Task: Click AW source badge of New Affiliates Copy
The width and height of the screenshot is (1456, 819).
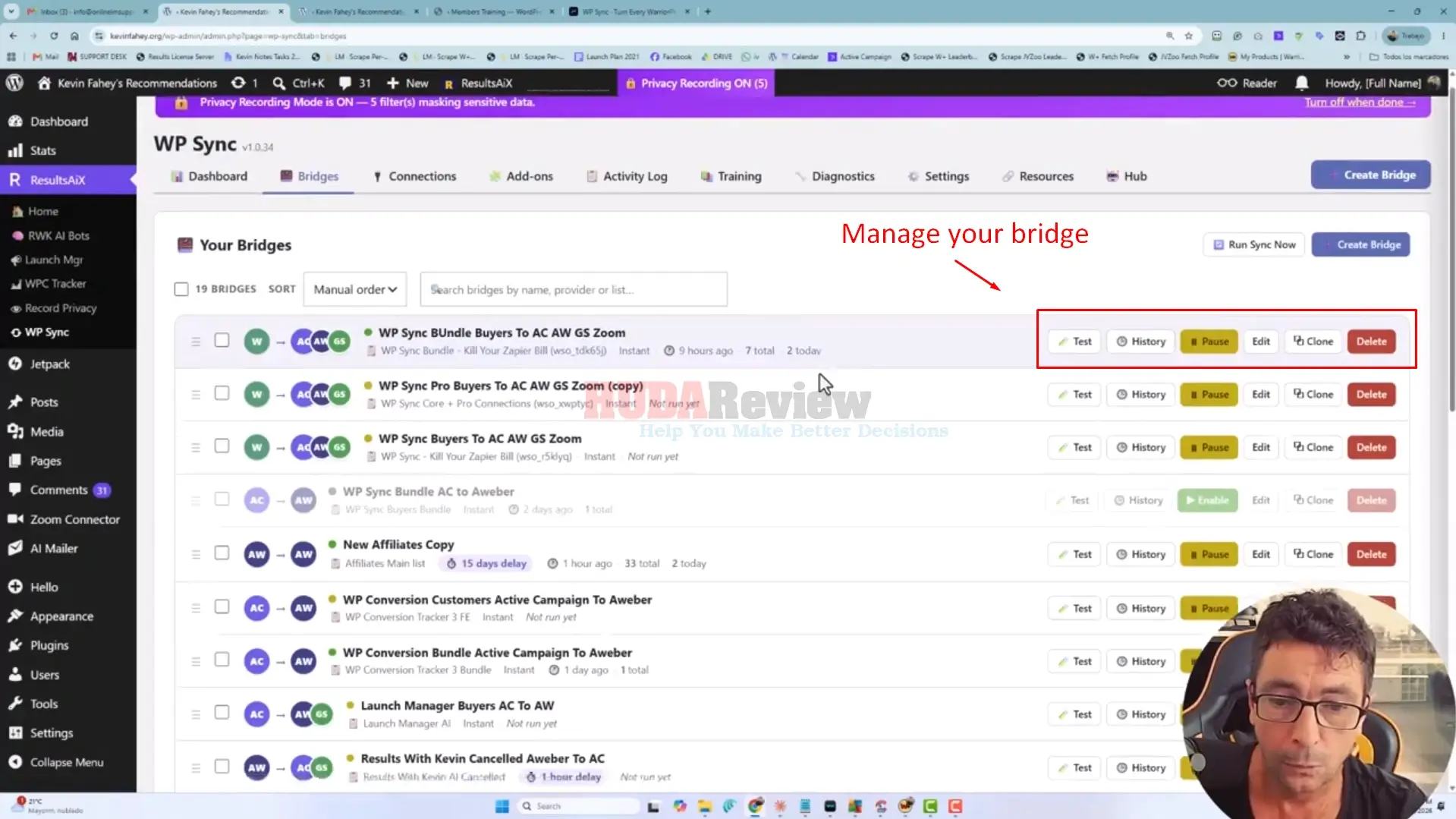Action: click(256, 554)
